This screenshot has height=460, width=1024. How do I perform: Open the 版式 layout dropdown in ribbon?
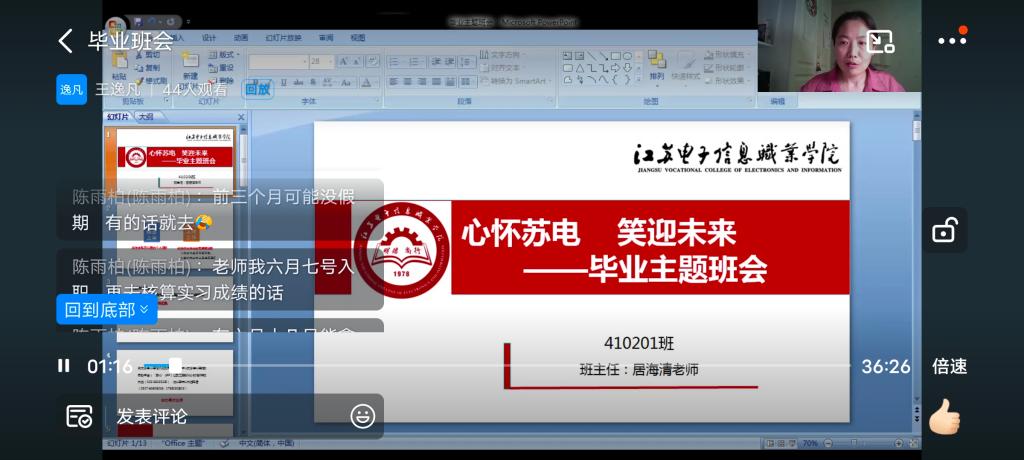[225, 55]
